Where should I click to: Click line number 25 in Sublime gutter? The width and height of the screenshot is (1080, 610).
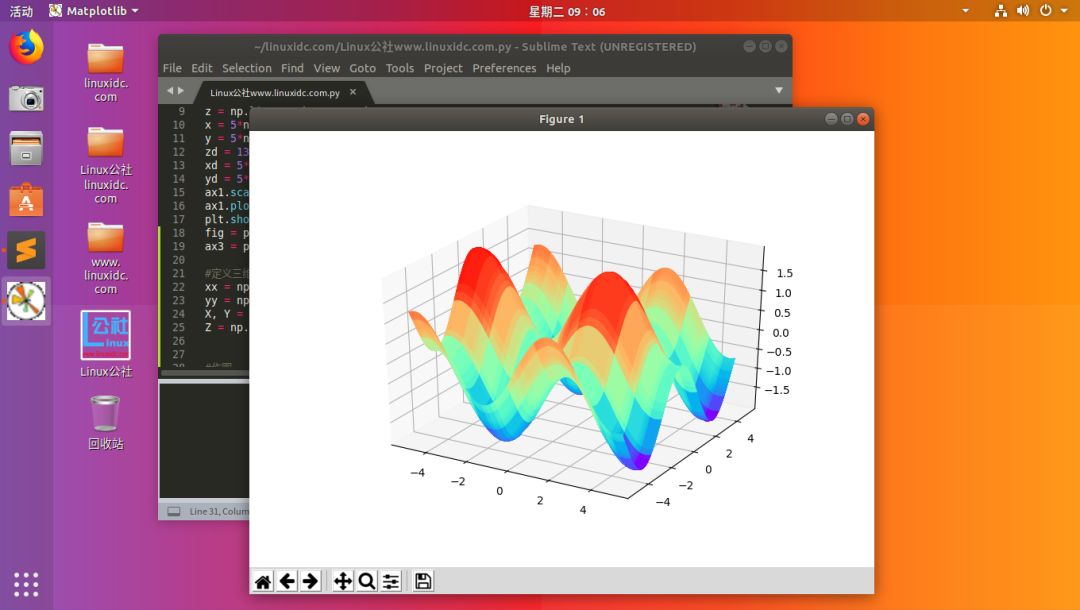click(178, 327)
